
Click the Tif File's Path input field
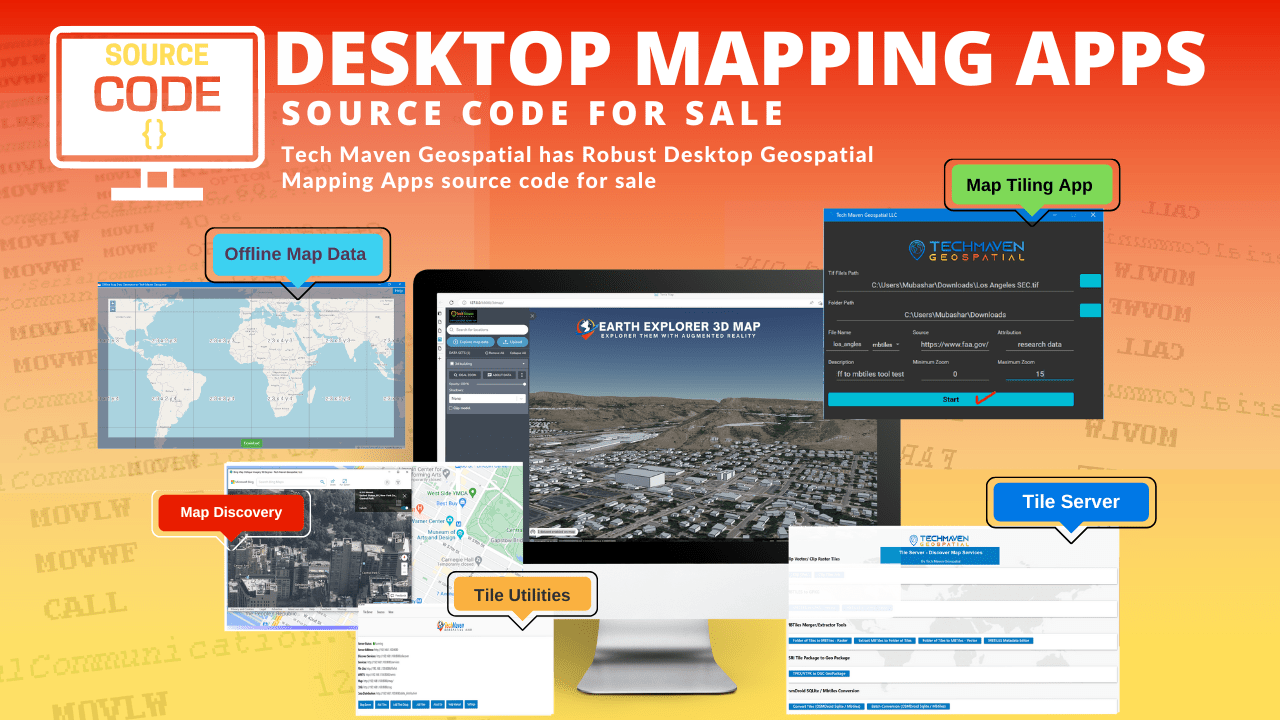pyautogui.click(x=956, y=286)
